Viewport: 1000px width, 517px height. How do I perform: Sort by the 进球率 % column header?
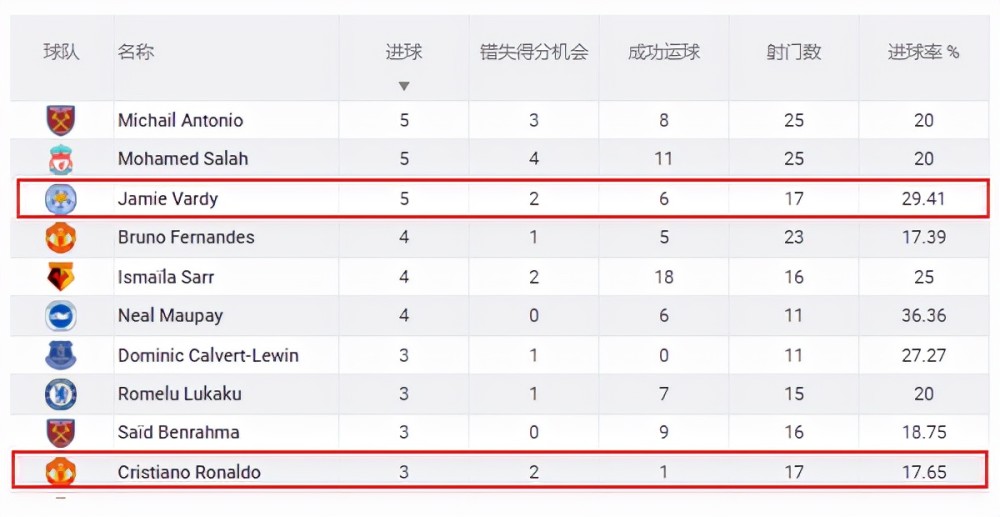pos(923,52)
